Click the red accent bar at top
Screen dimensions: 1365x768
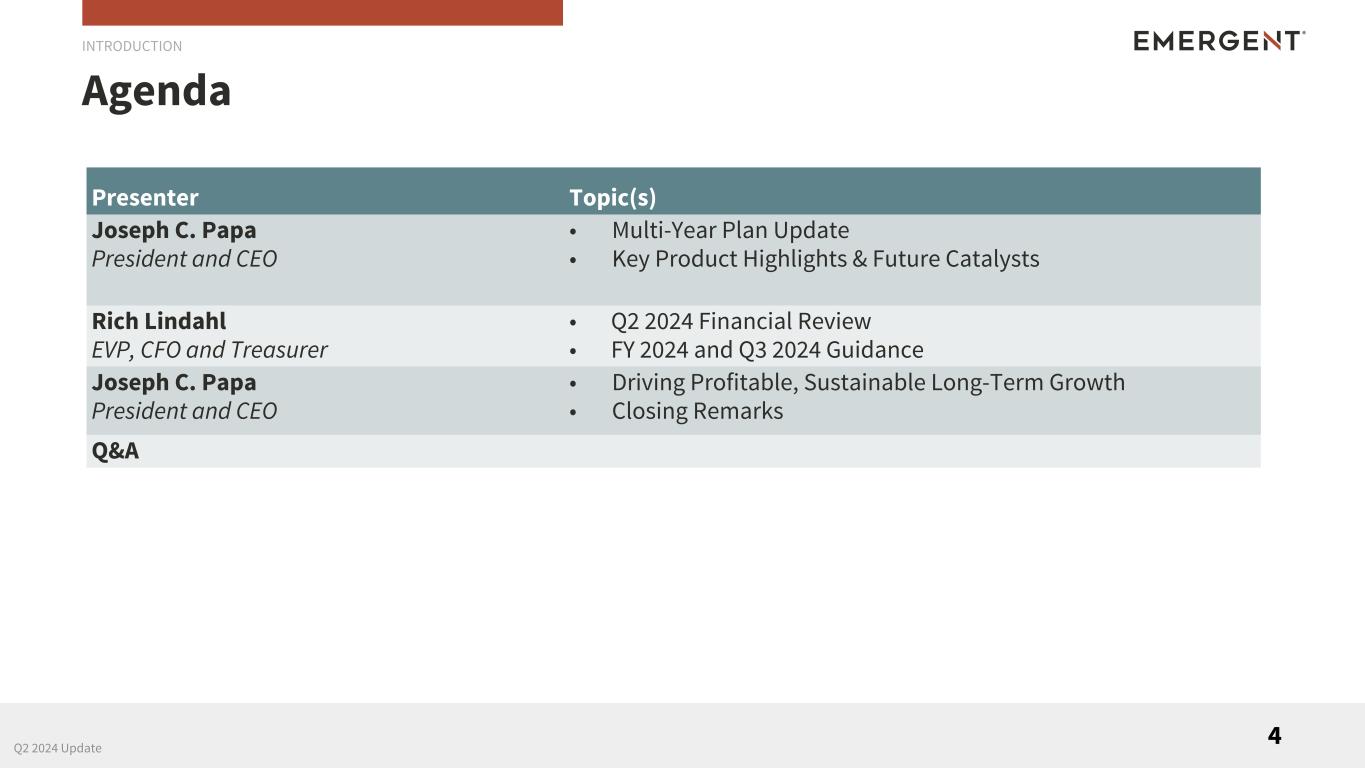[322, 12]
